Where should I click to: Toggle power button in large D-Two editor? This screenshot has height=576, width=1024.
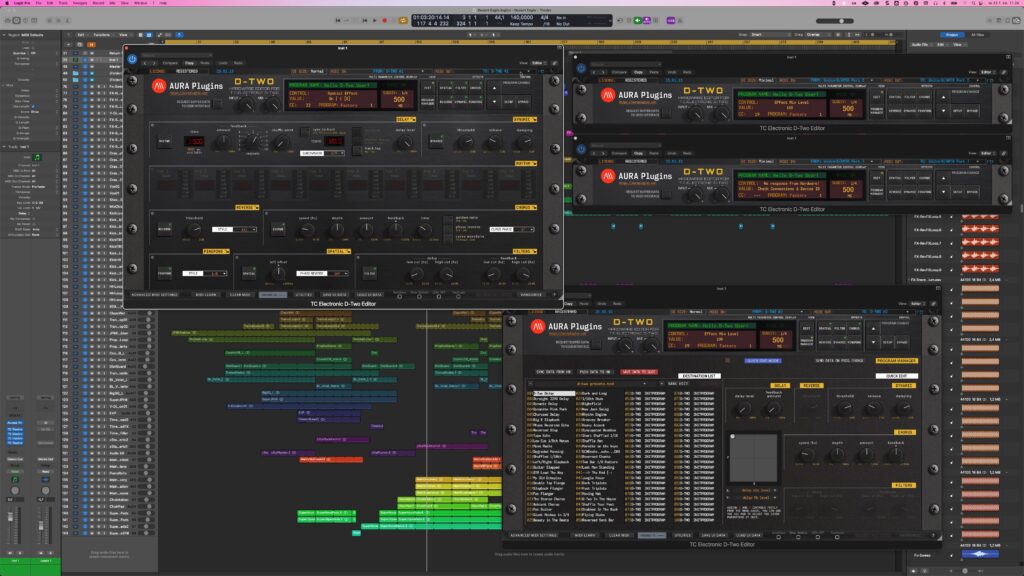click(132, 59)
